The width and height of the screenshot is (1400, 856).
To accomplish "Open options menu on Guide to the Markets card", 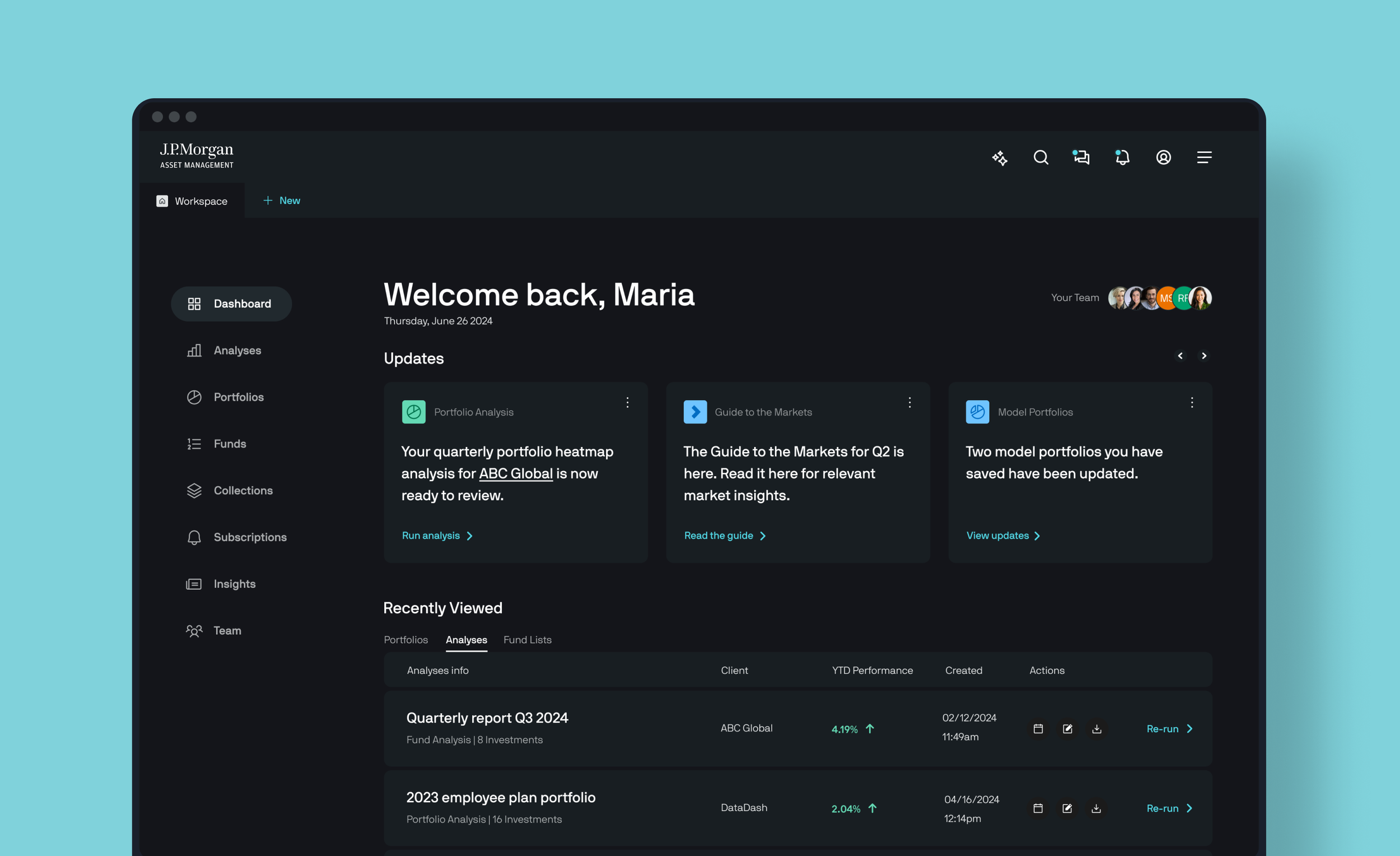I will 909,402.
